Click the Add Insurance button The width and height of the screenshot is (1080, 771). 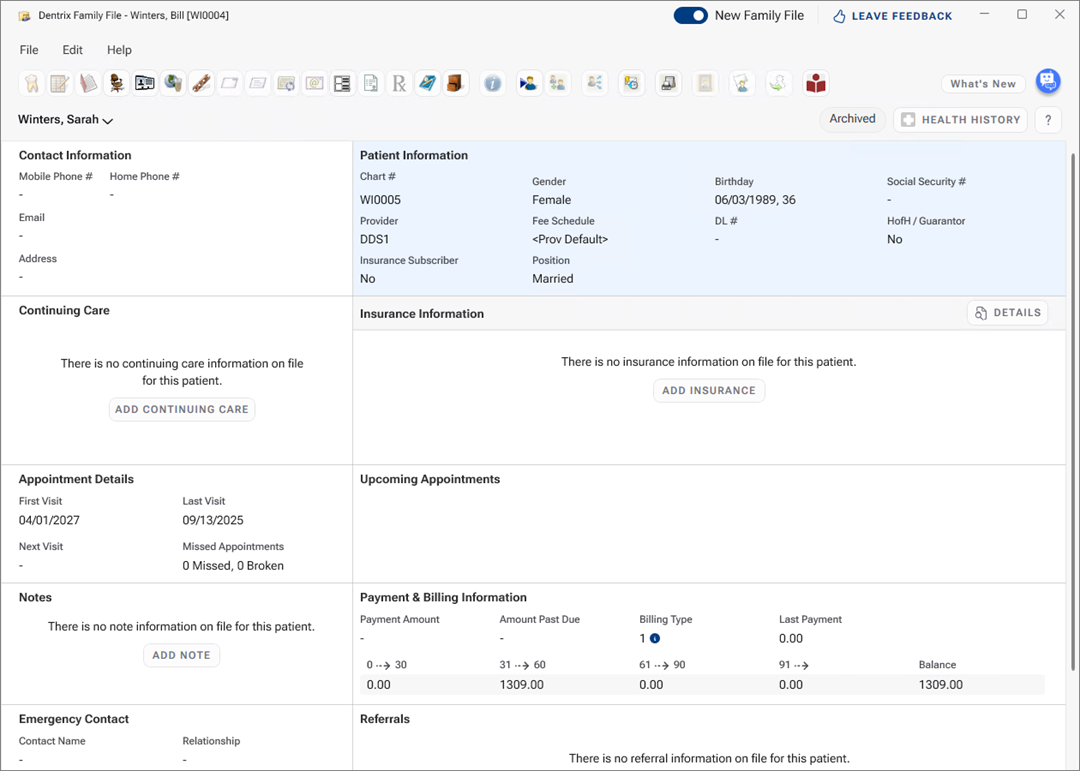tap(708, 390)
